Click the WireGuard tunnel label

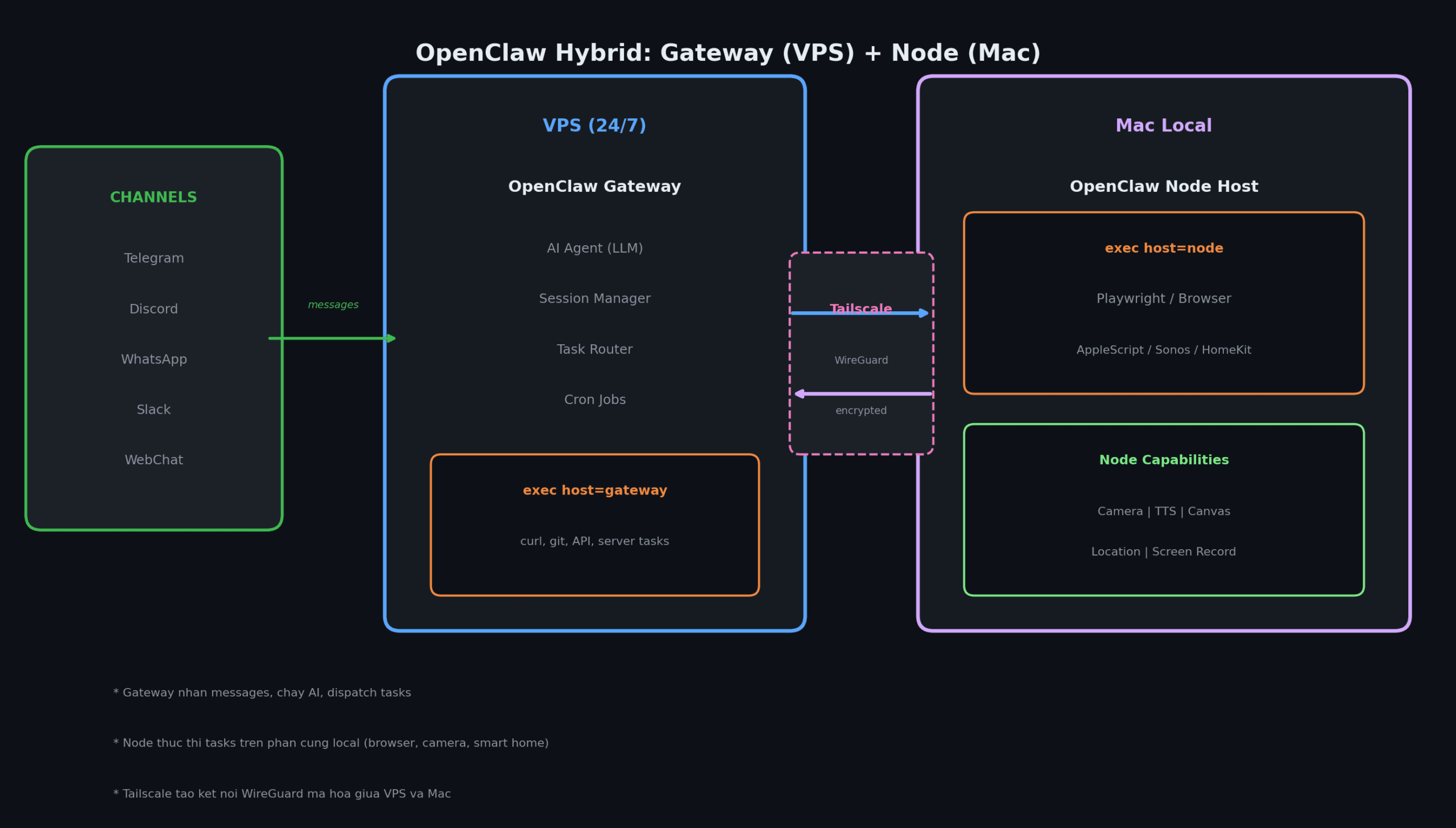pyautogui.click(x=861, y=359)
